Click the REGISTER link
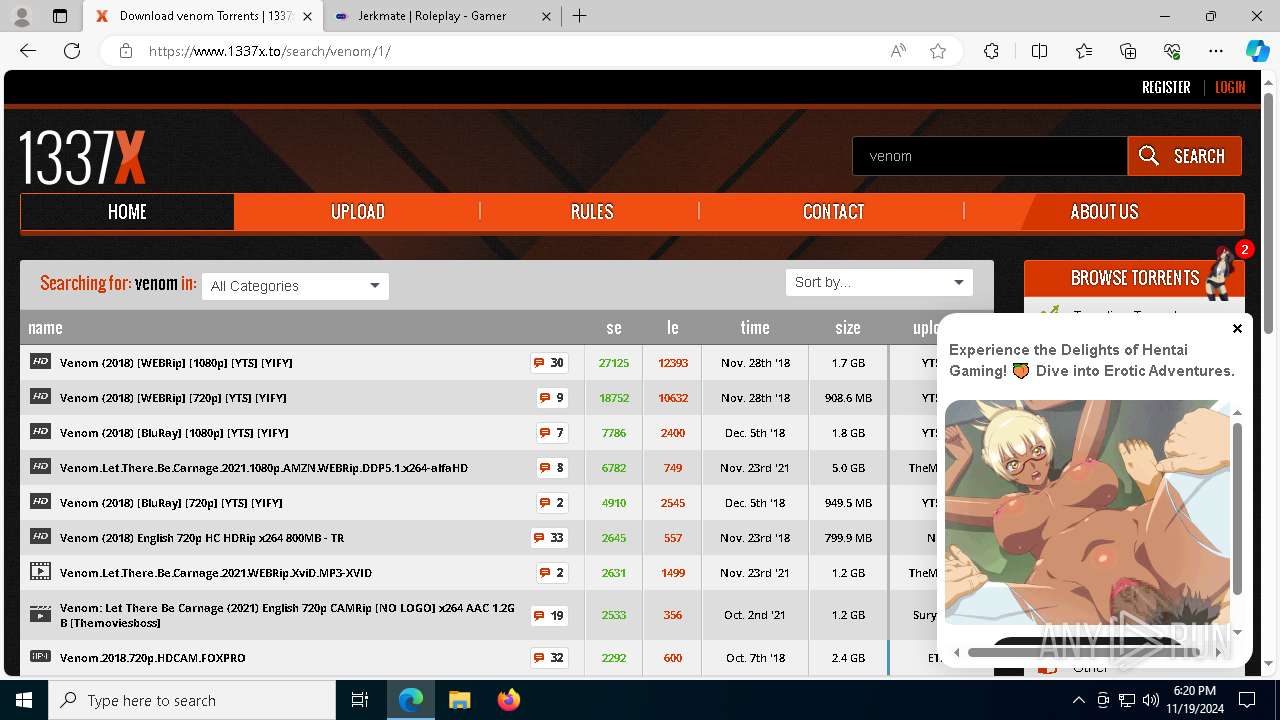1280x720 pixels. point(1166,88)
